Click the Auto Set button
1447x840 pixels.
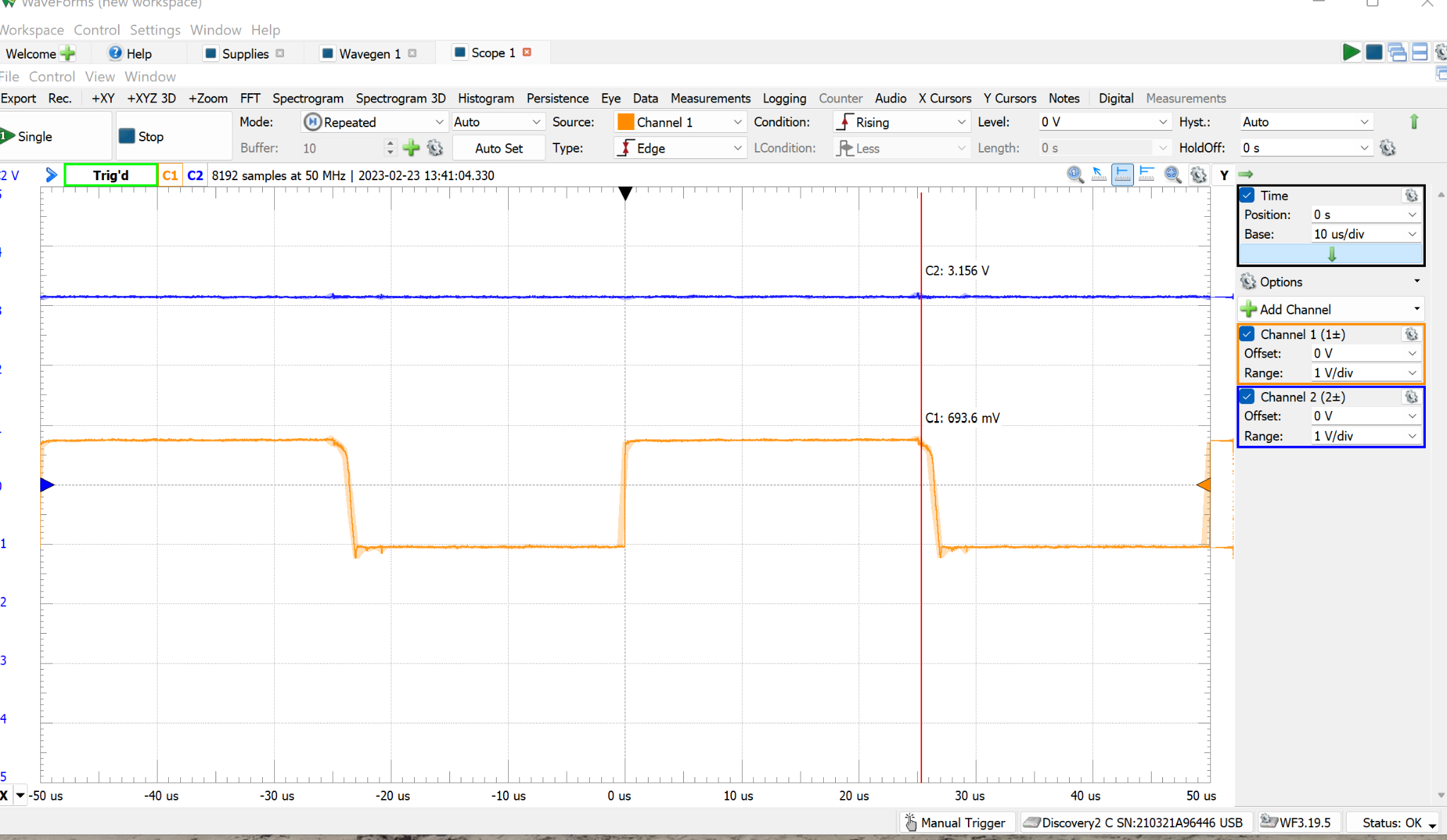pos(499,148)
